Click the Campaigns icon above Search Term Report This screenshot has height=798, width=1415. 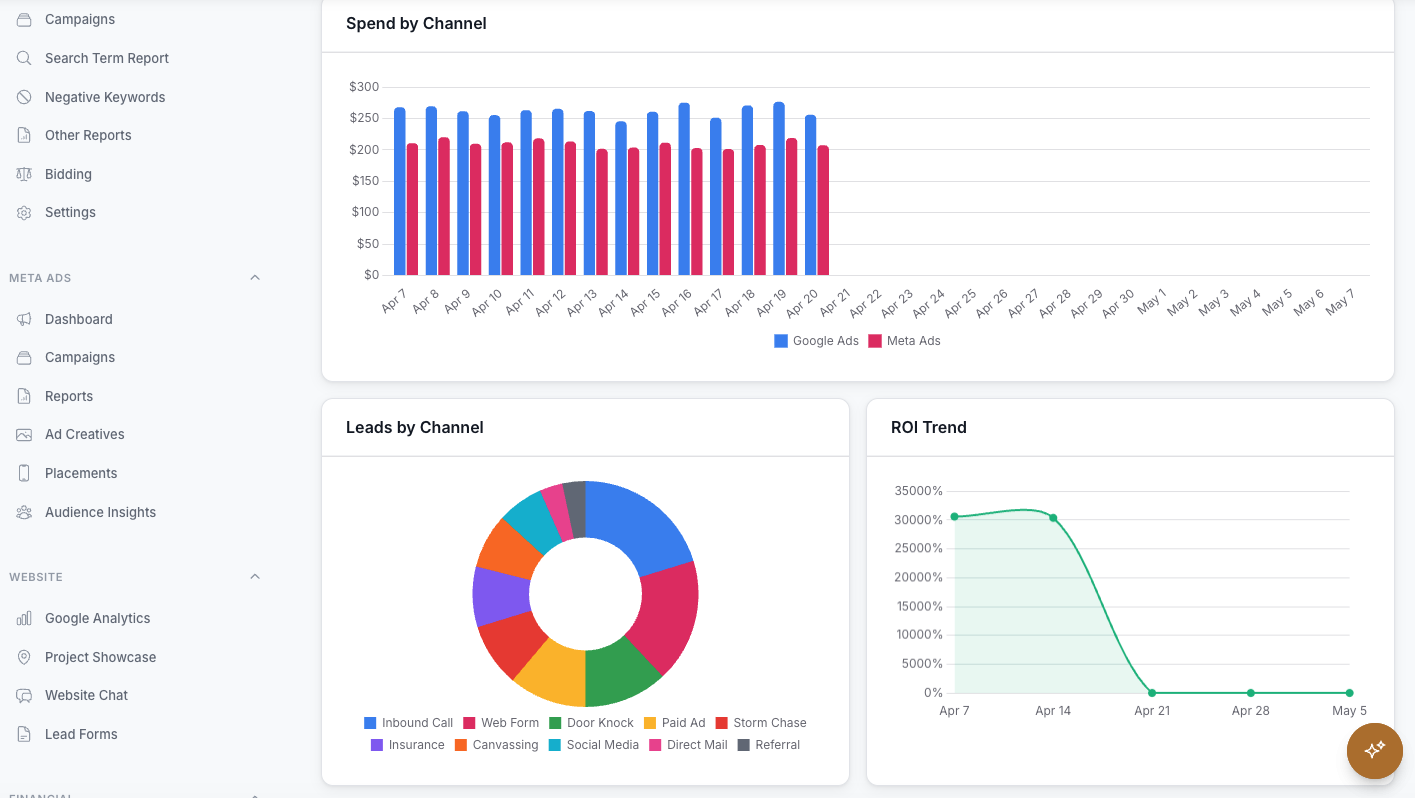24,20
